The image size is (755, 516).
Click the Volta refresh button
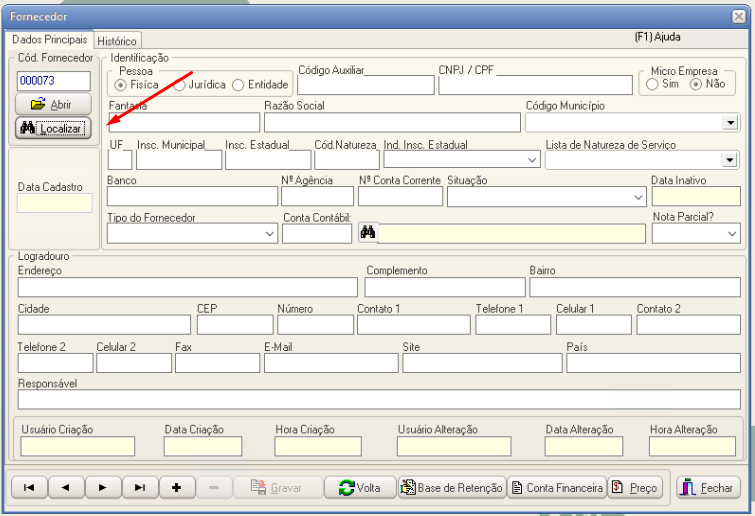pyautogui.click(x=359, y=488)
